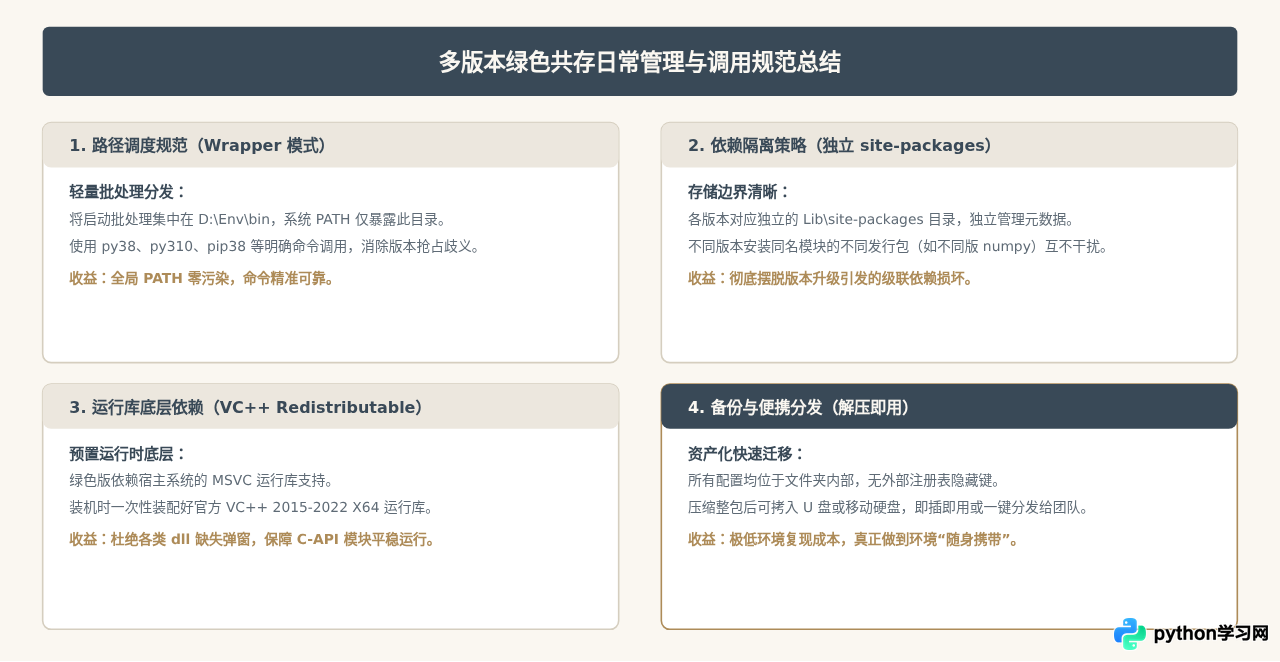Click the subheading 轻量批处理分发：

(128, 192)
